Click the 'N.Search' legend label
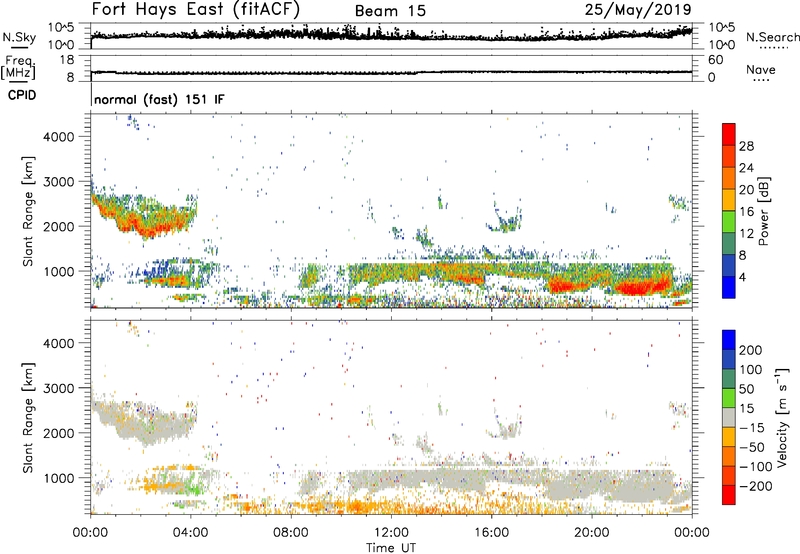 772,37
